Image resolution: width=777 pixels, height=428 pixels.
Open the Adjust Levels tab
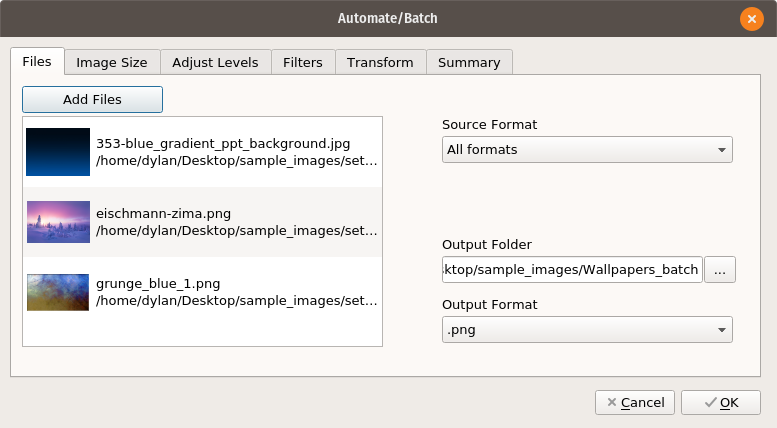pos(216,62)
